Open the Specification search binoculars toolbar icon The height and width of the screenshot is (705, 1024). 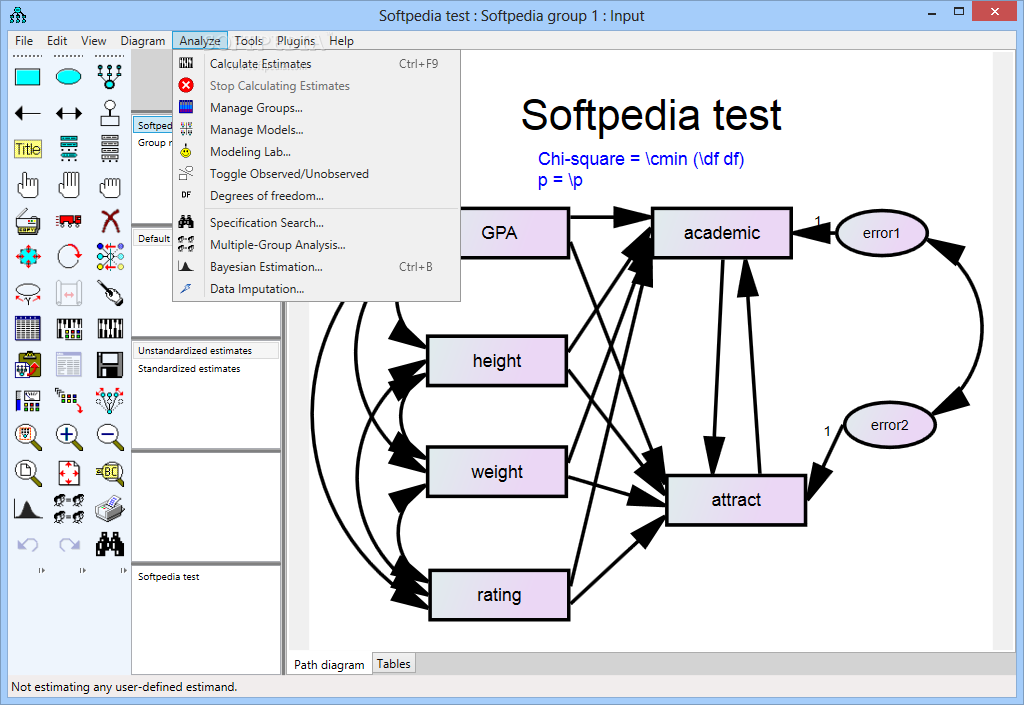point(110,544)
